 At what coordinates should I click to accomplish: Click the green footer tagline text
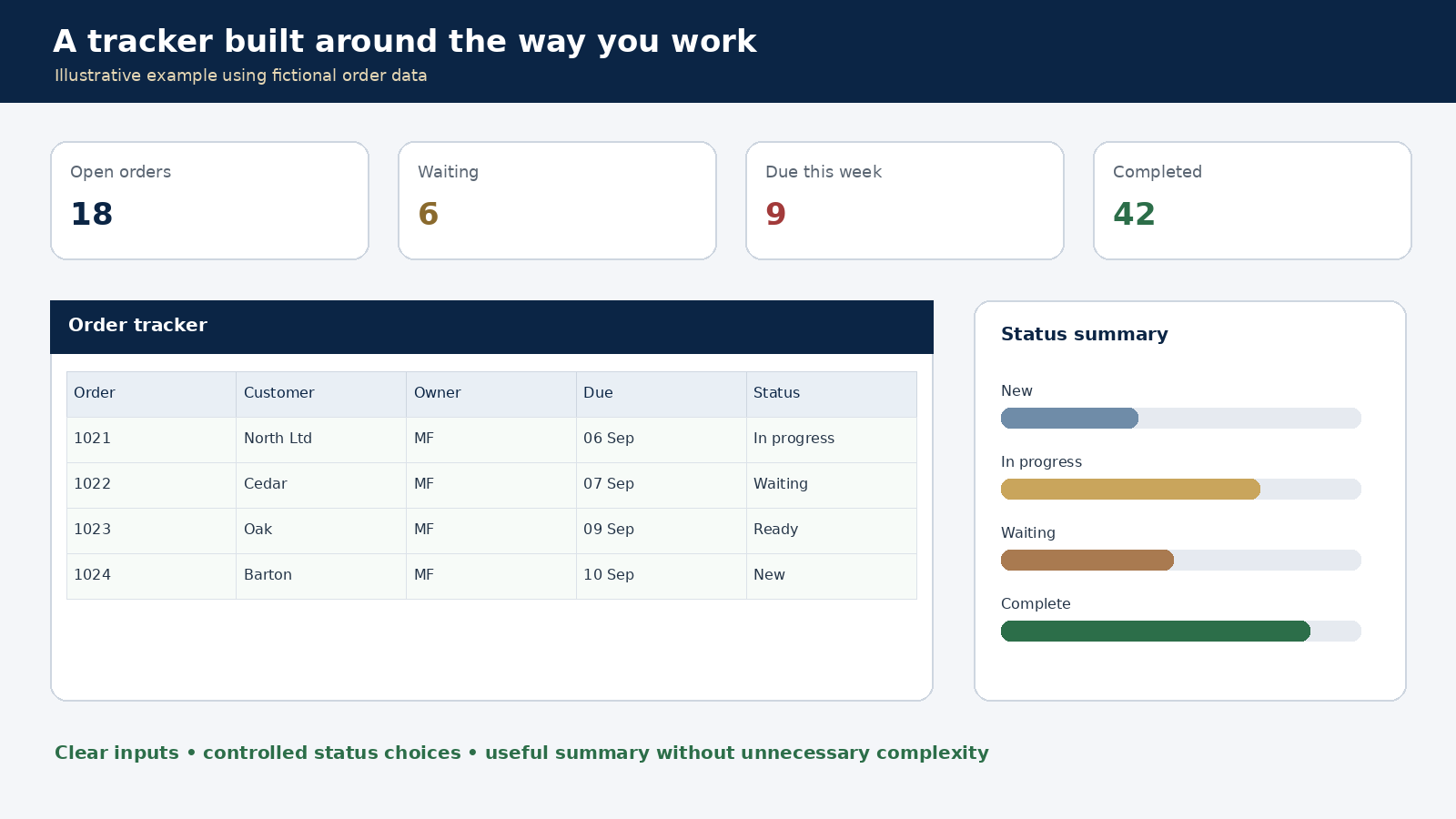click(521, 753)
